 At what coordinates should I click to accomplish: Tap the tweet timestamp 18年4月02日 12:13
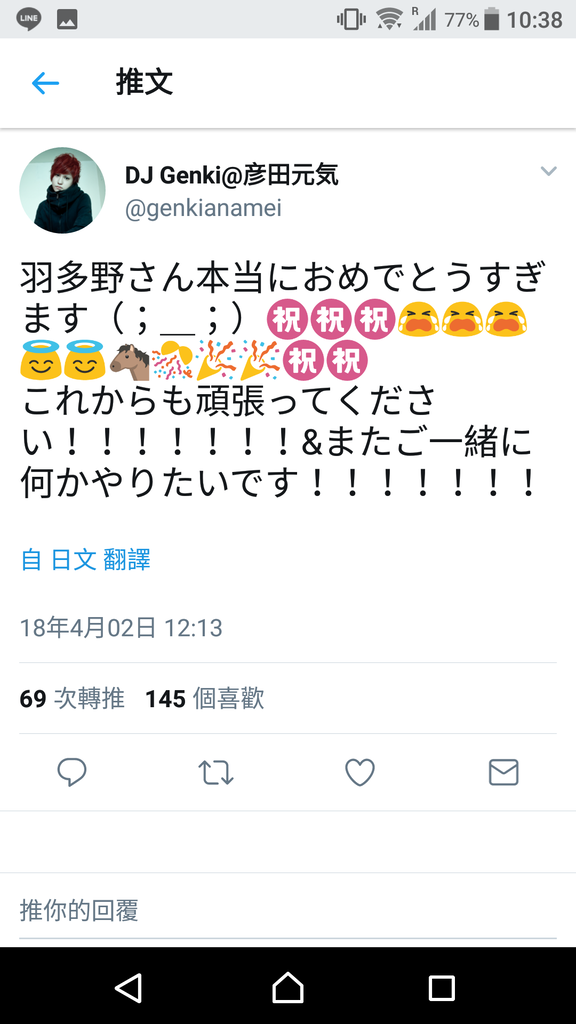pyautogui.click(x=121, y=628)
